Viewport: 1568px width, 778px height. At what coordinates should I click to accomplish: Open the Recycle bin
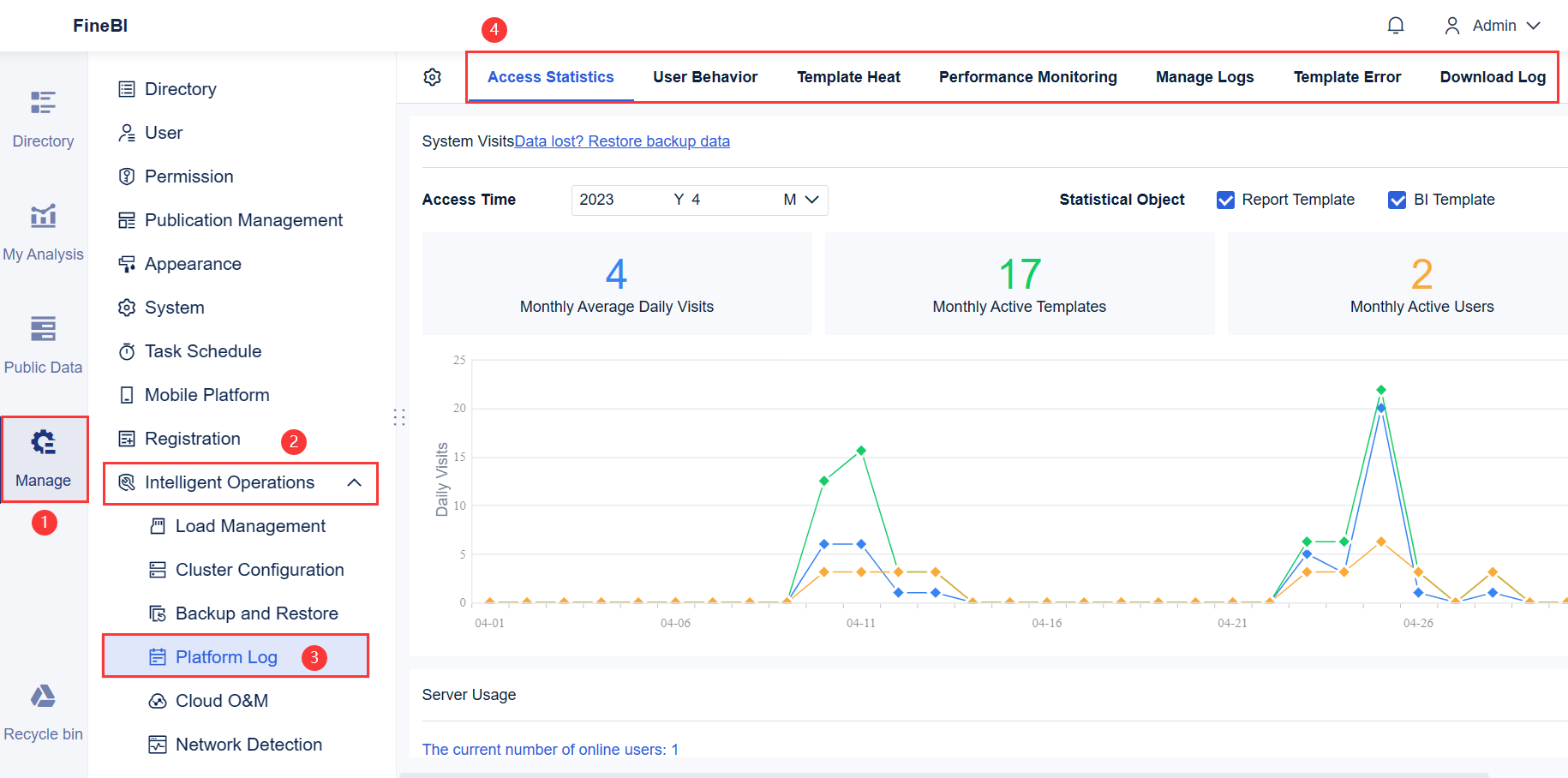(44, 711)
